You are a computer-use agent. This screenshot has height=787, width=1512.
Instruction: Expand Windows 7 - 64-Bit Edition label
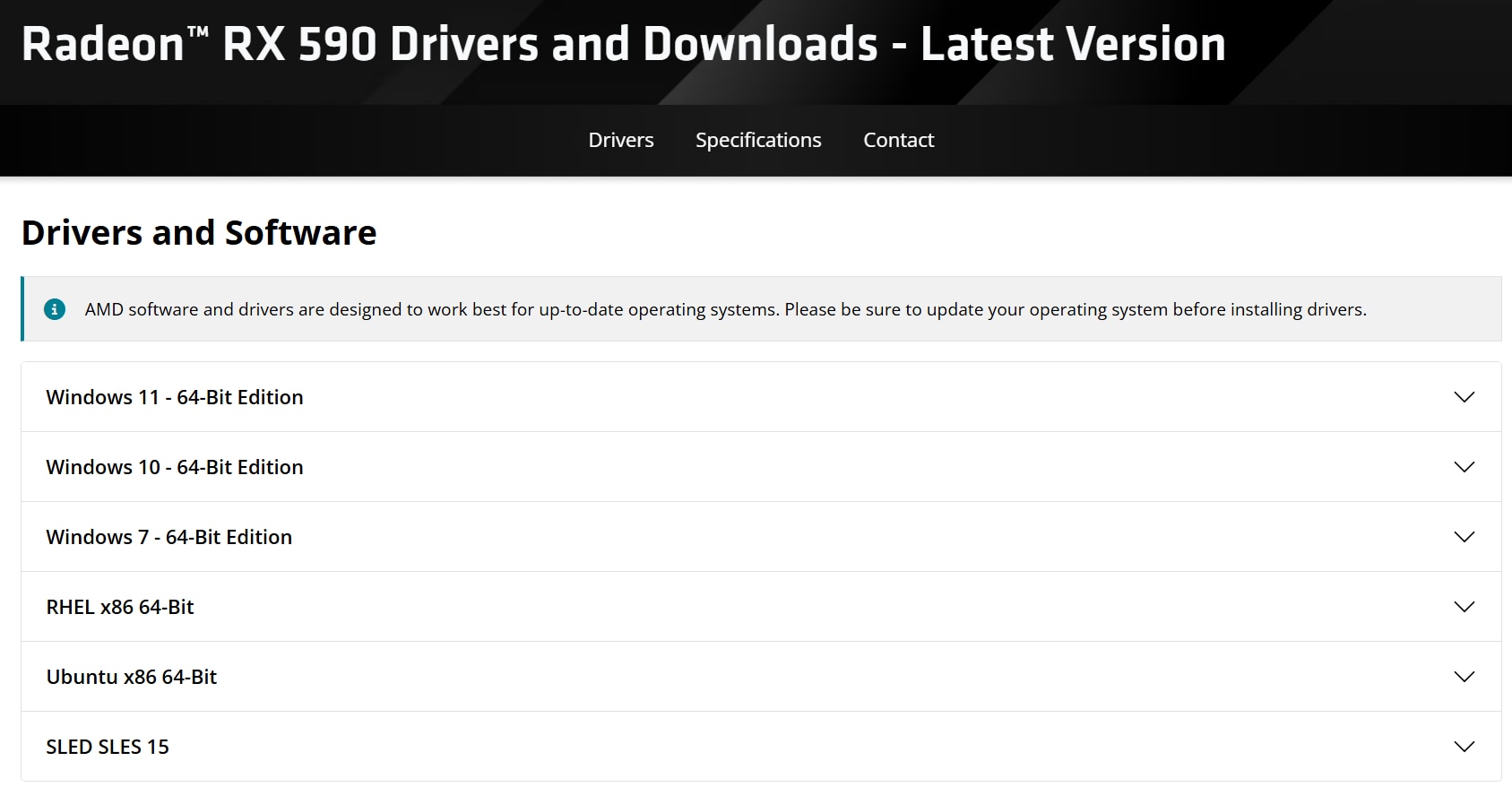coord(169,537)
